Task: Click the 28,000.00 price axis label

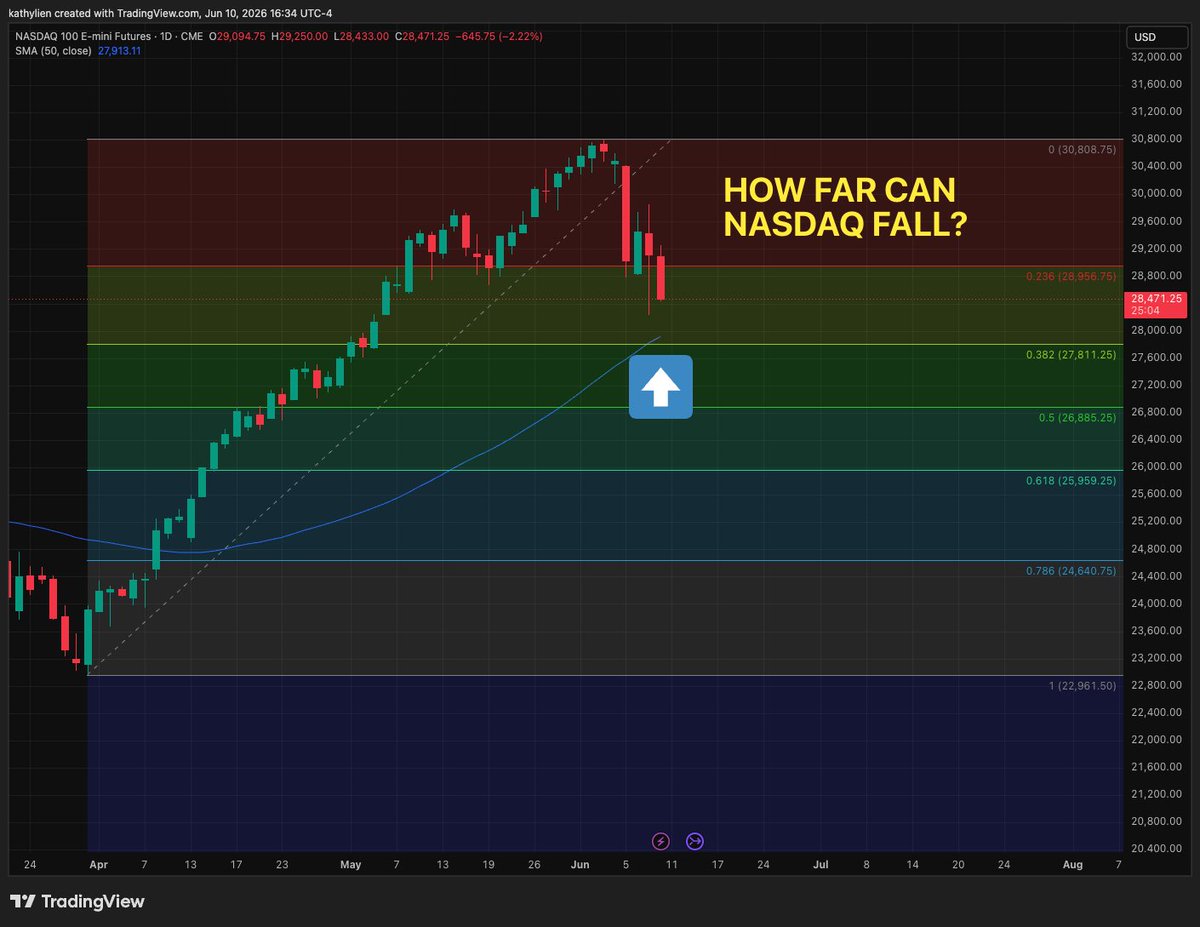Action: [1157, 330]
